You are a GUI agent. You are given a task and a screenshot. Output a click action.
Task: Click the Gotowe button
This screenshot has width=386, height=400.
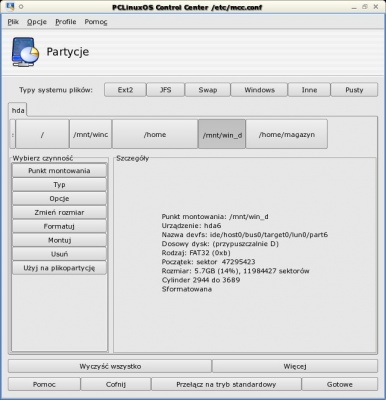[x=340, y=384]
